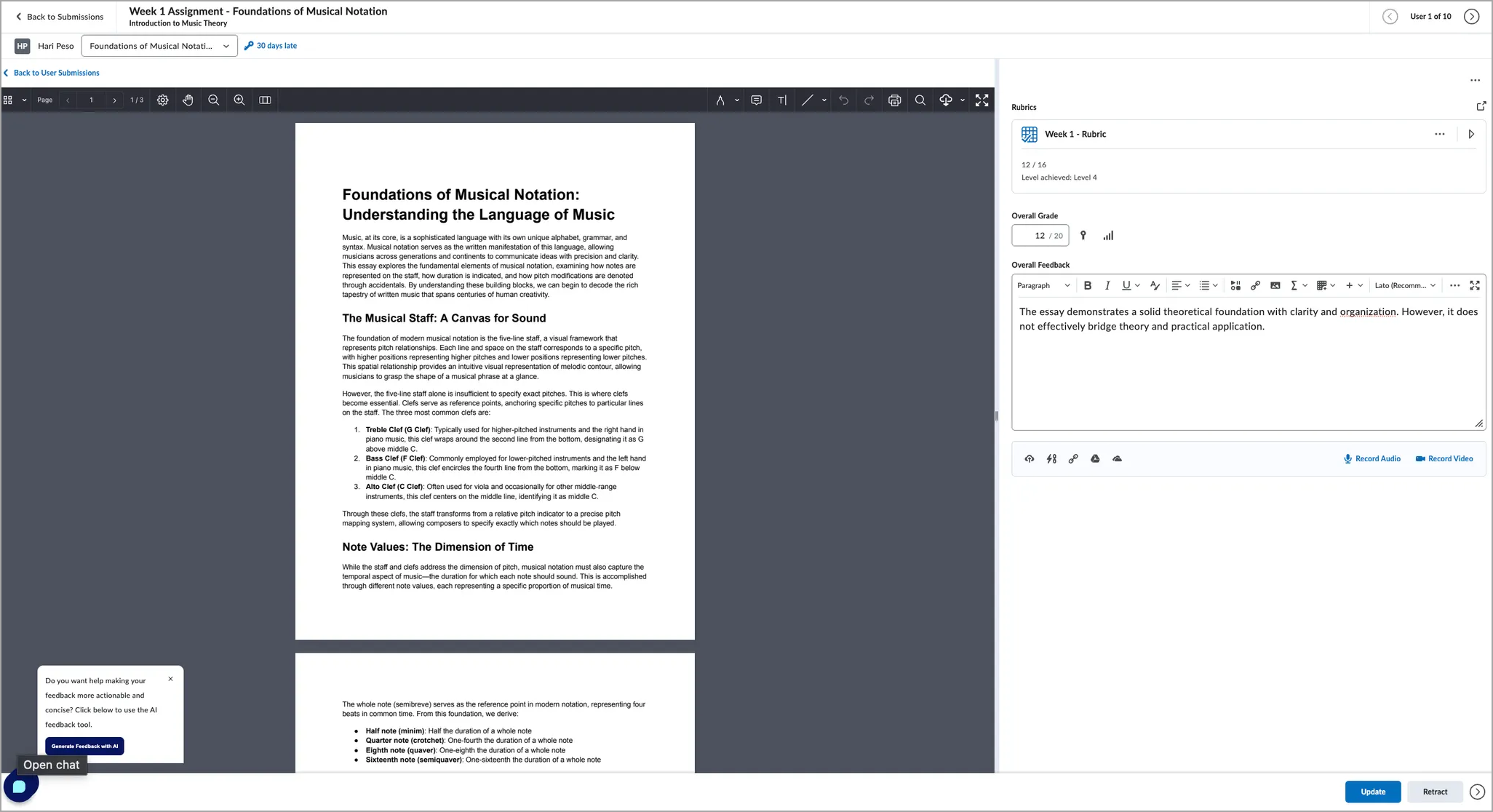Open the submission file dropdown
Screen dimensions: 1493x812
(x=159, y=46)
